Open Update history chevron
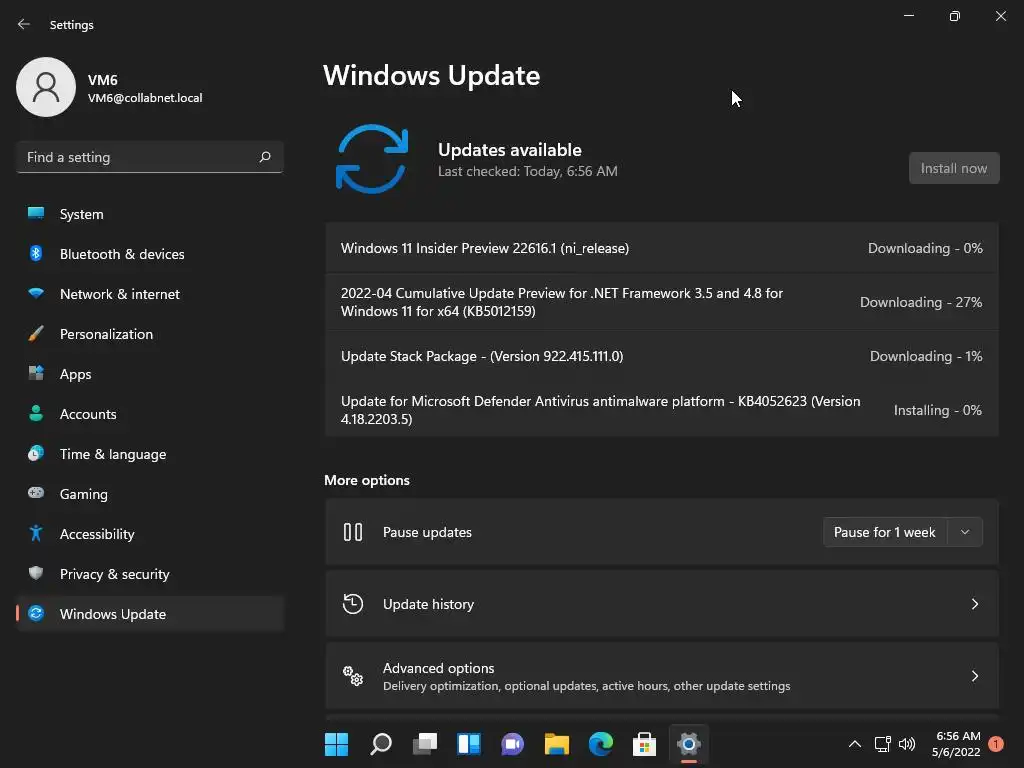The height and width of the screenshot is (768, 1024). tap(974, 604)
